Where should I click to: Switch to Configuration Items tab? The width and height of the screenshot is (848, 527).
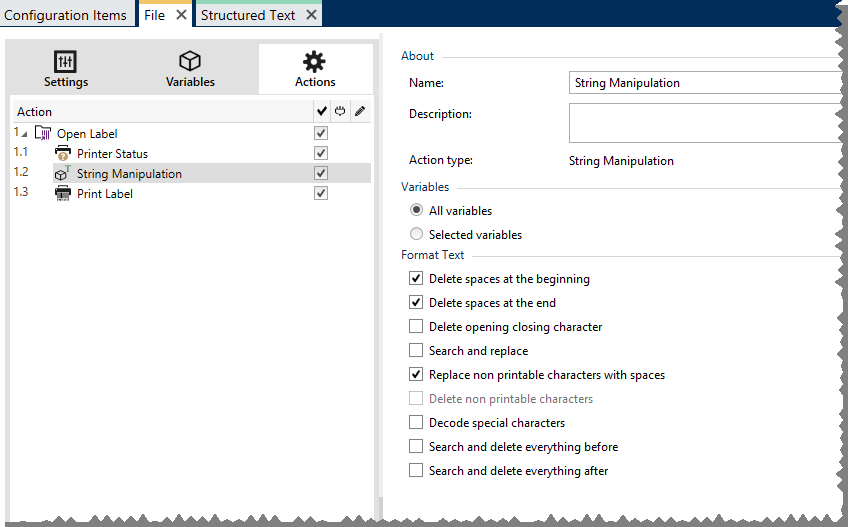click(66, 15)
